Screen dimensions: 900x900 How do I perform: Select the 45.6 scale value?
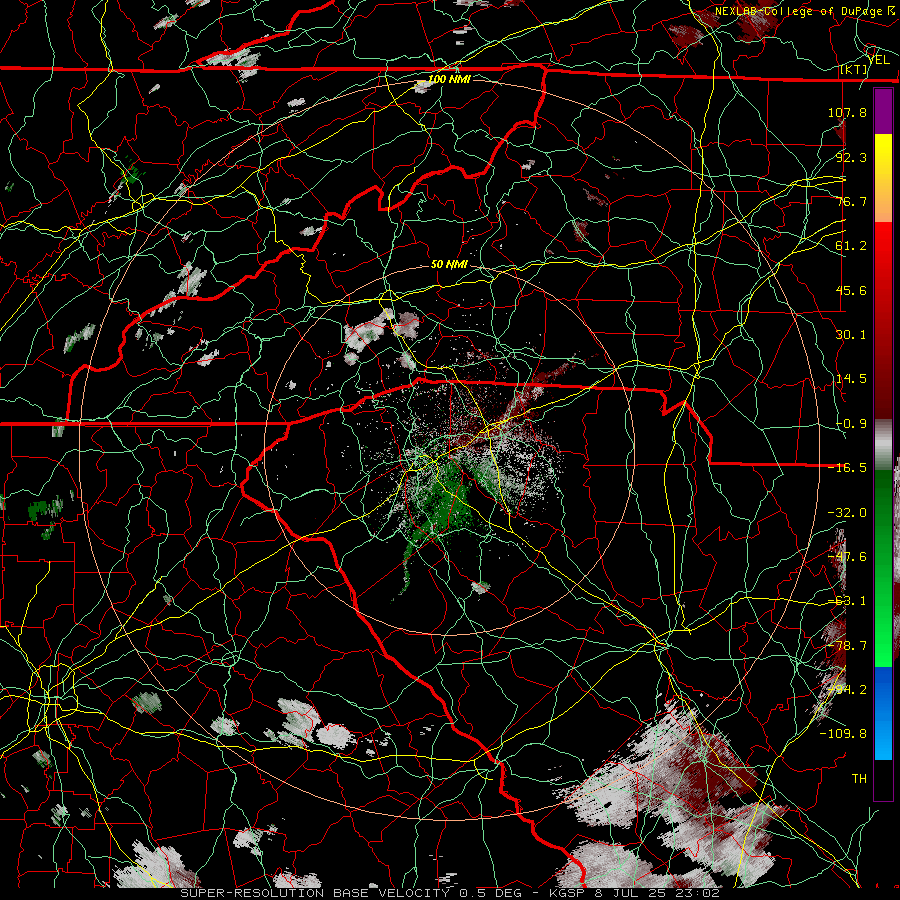pos(851,290)
